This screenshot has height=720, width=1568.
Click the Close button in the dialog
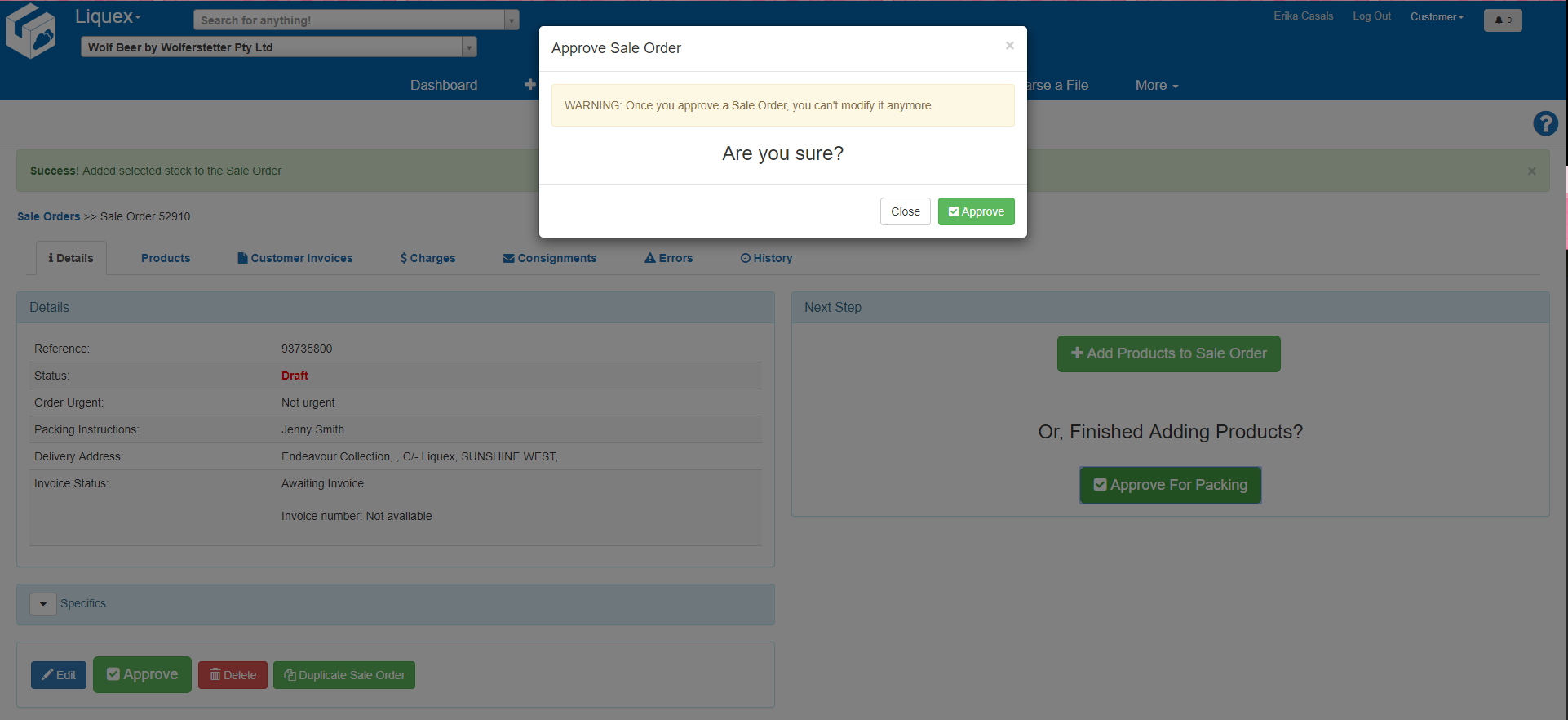point(906,211)
